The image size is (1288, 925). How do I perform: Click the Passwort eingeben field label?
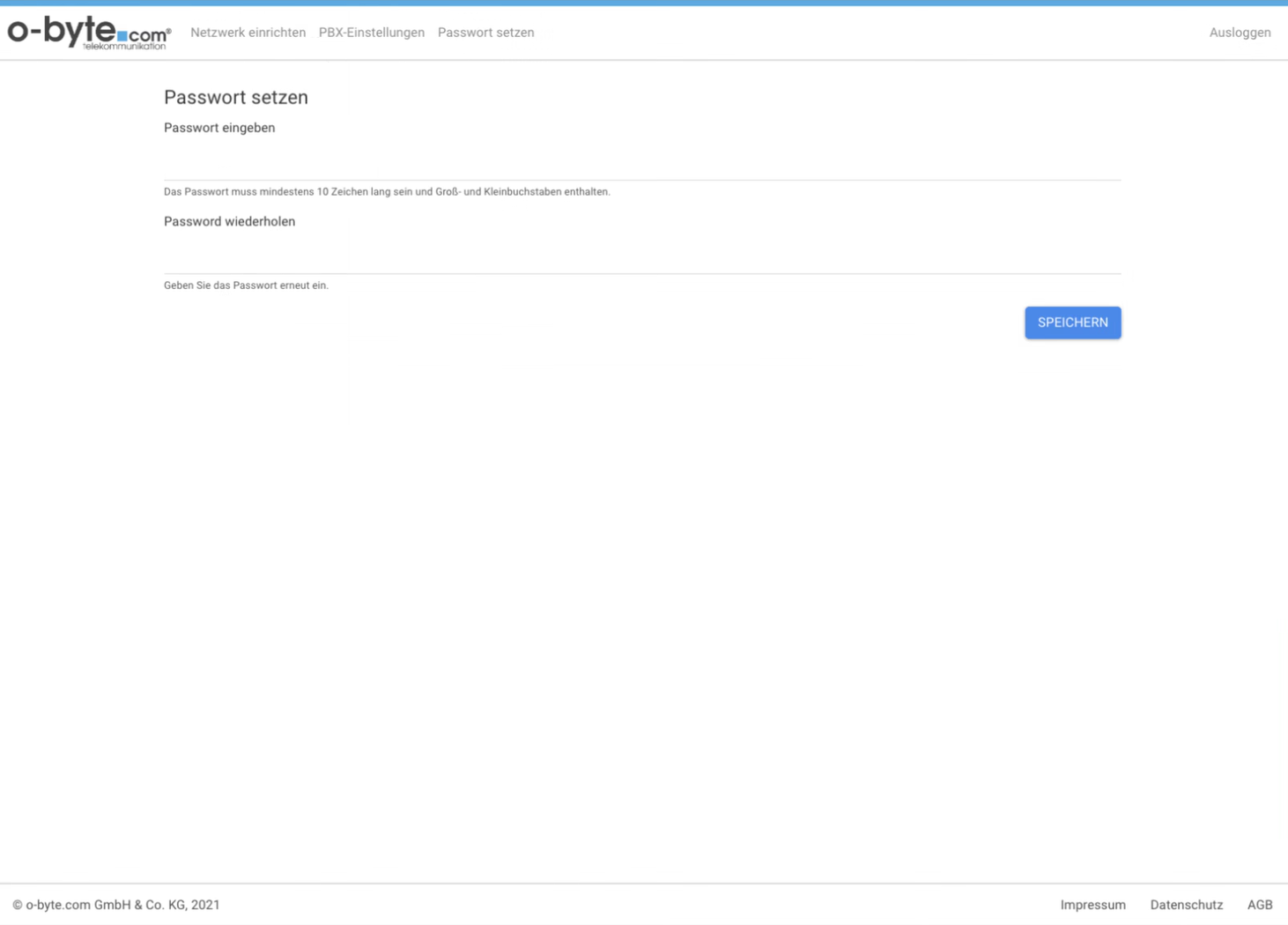[219, 128]
